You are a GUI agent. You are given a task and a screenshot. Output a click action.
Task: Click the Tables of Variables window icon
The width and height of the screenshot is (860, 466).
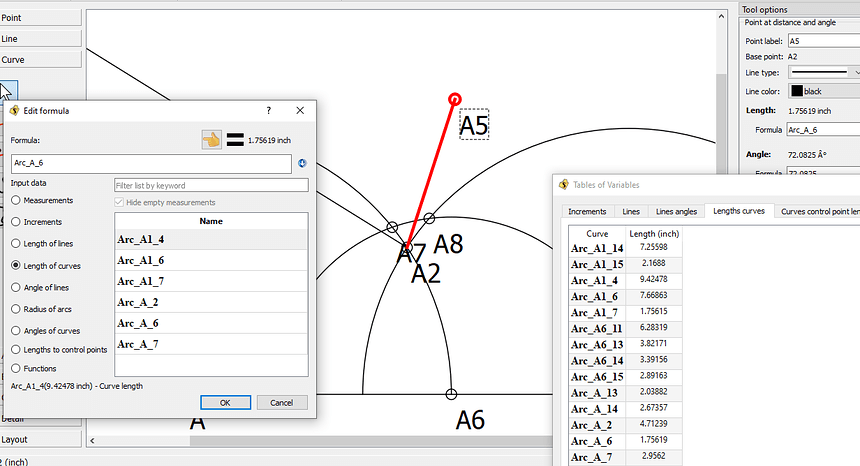(564, 185)
